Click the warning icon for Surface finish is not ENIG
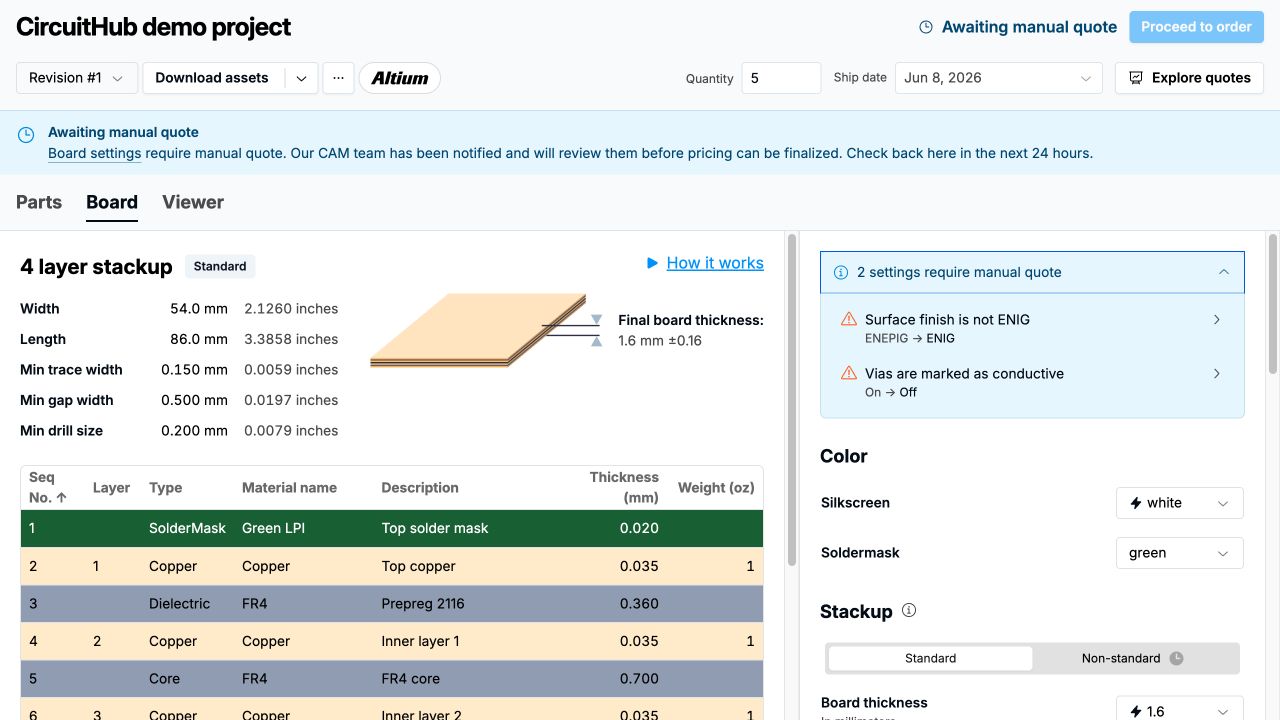1280x720 pixels. 849,319
